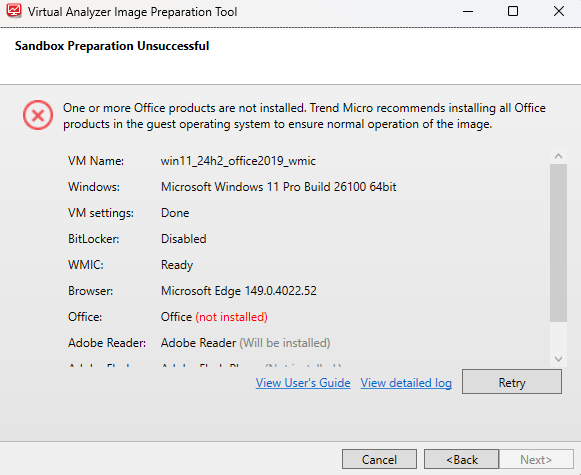Open the View User's Guide link
This screenshot has height=475, width=581.
(x=303, y=383)
